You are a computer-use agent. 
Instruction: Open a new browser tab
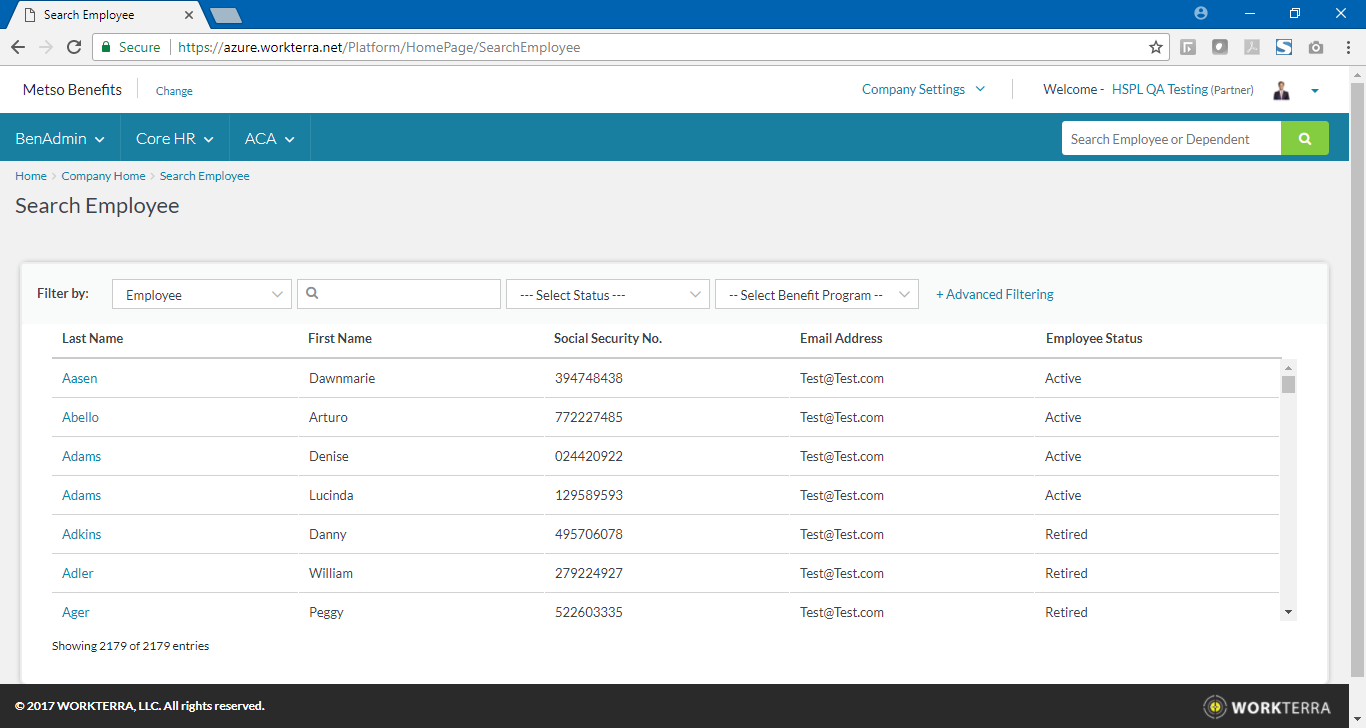point(226,15)
